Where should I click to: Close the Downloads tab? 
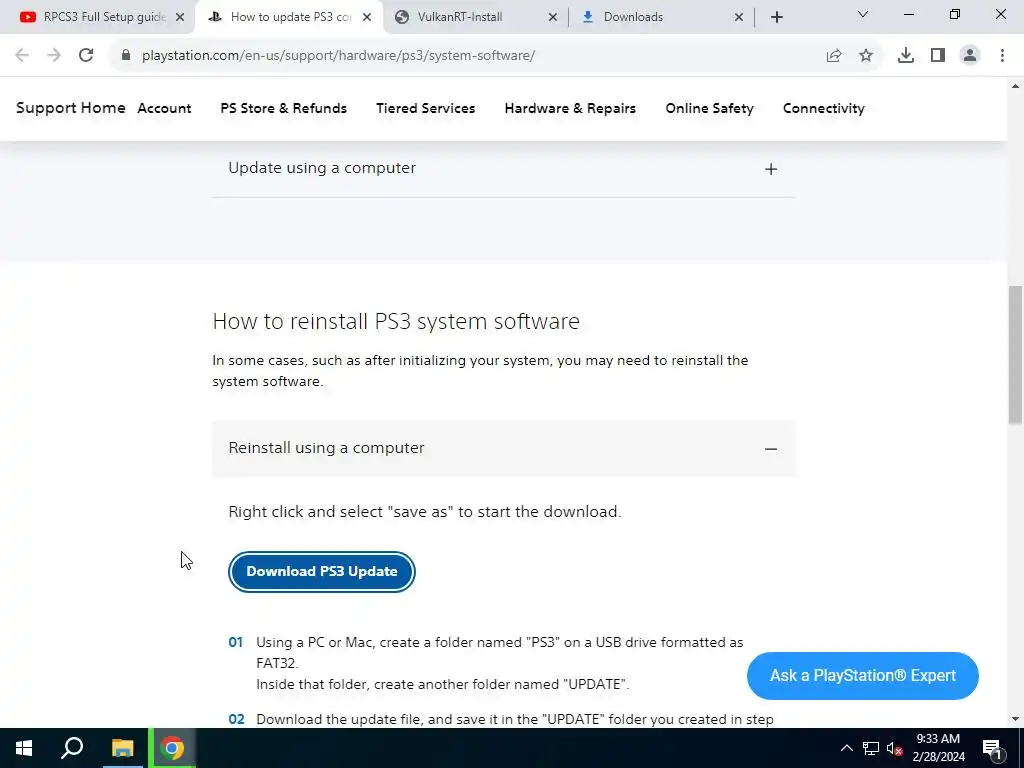[x=739, y=17]
